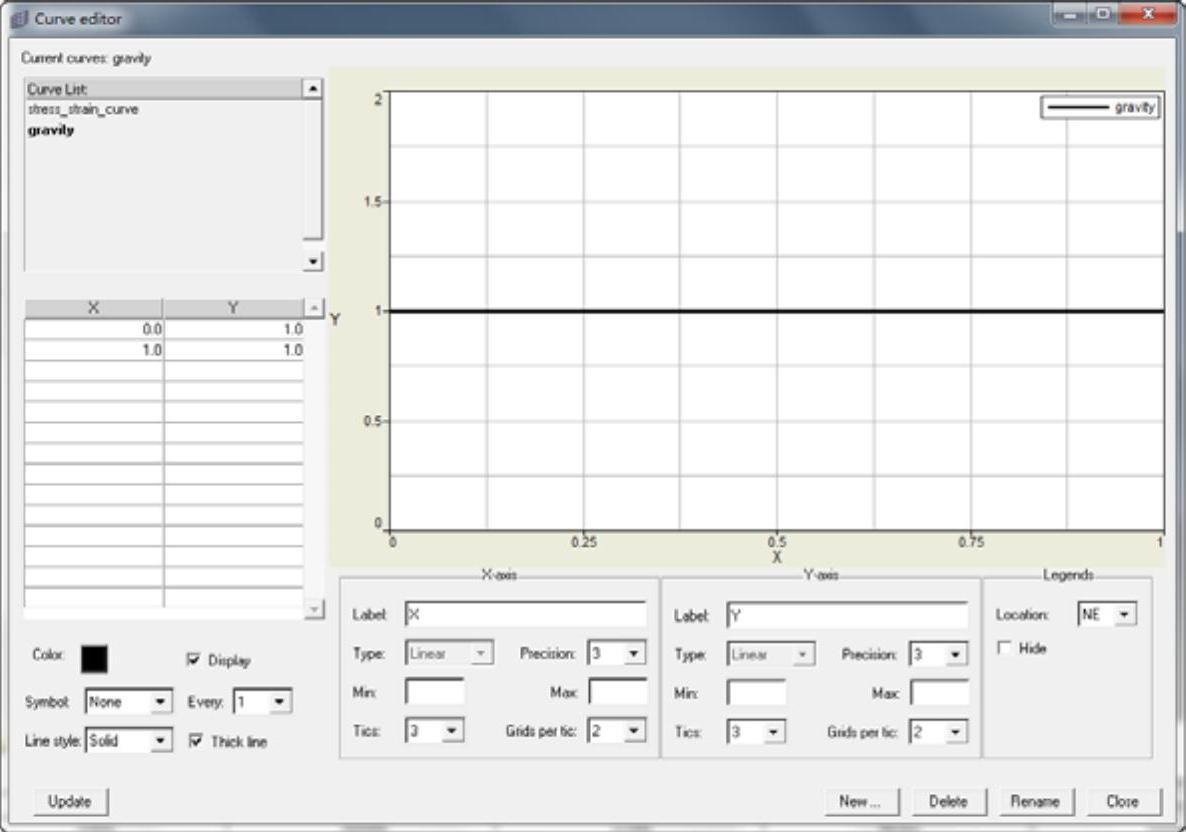Click the Delete curve button

[948, 801]
